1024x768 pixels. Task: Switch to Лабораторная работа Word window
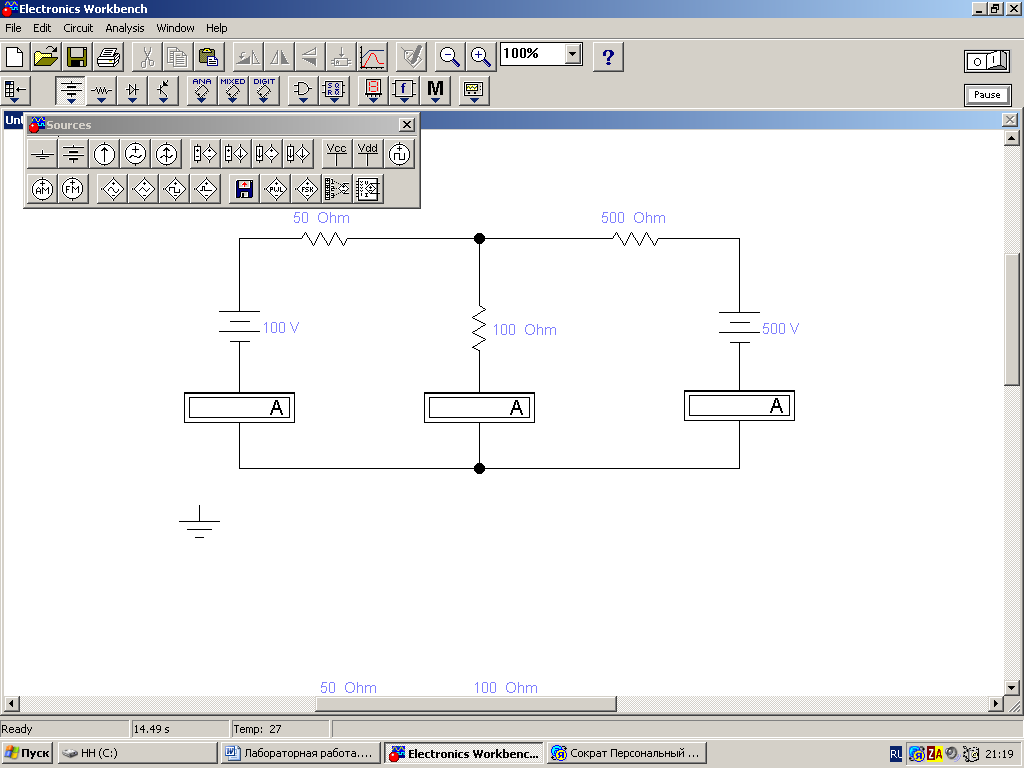pos(300,753)
